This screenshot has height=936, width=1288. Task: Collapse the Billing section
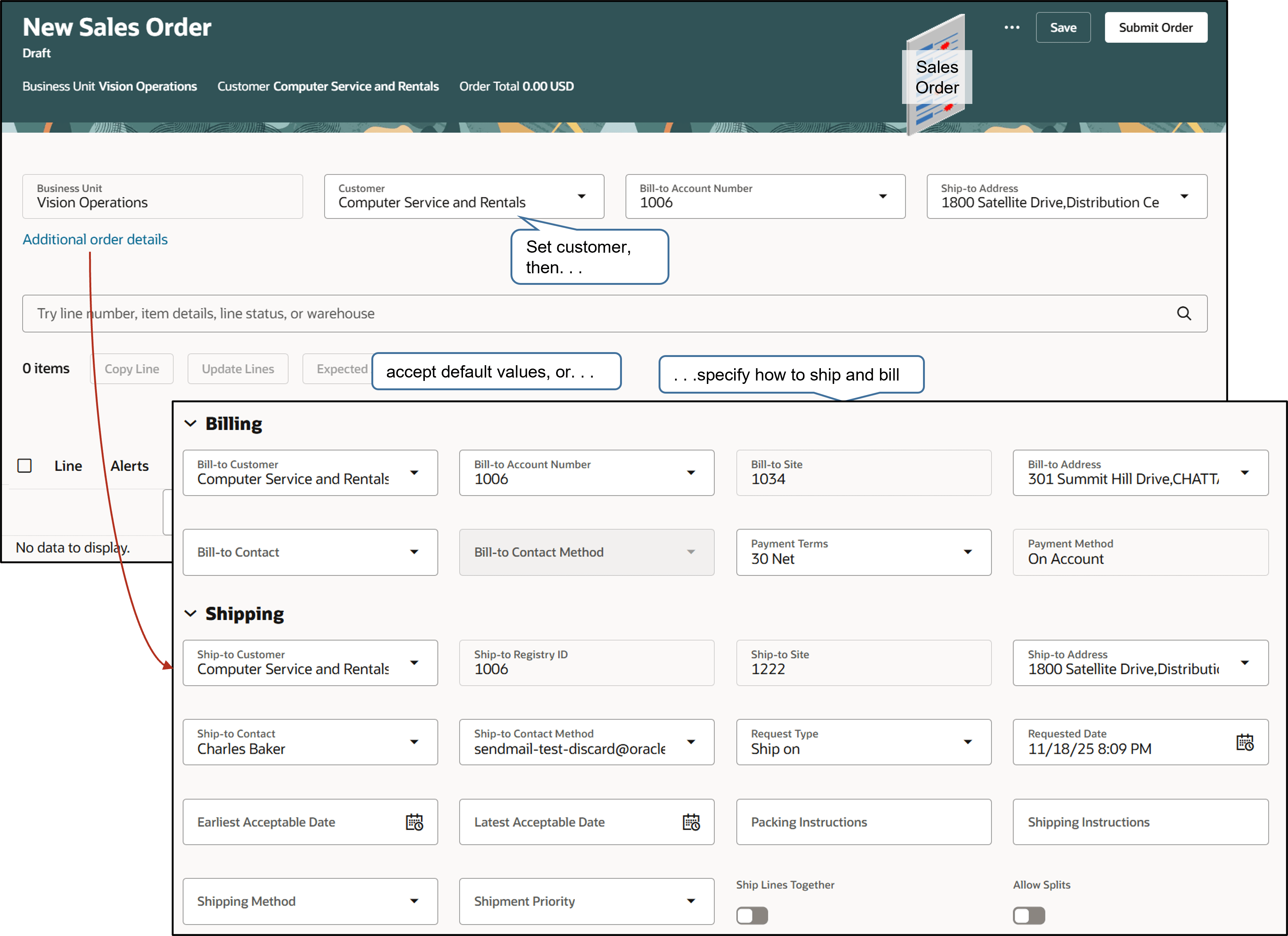191,423
